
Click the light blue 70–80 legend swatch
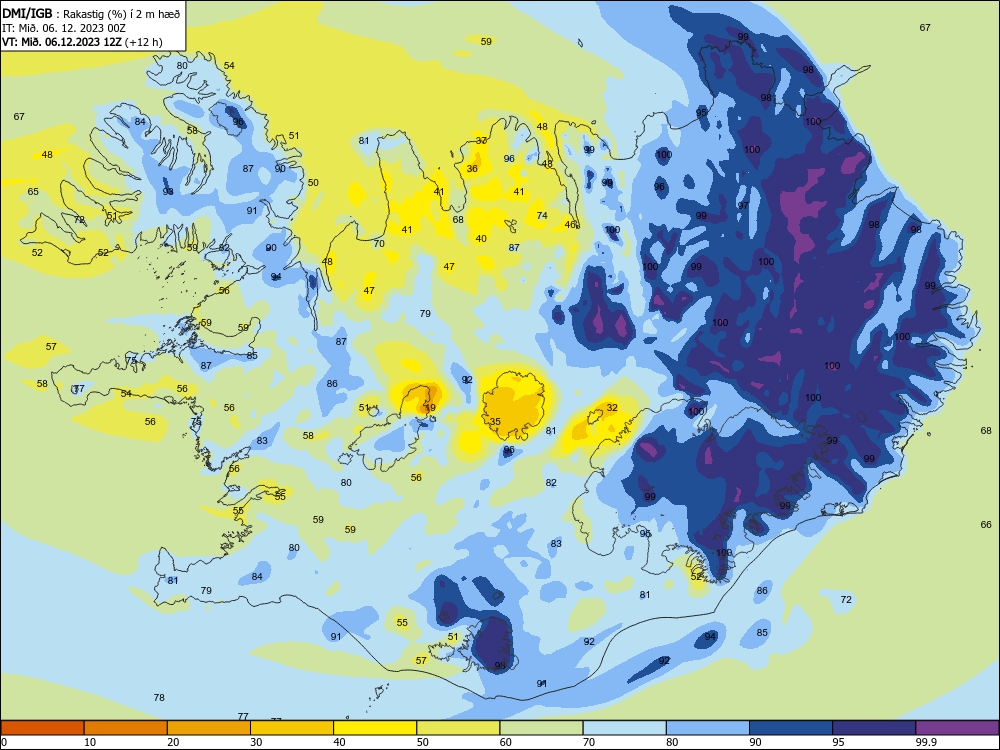(625, 728)
